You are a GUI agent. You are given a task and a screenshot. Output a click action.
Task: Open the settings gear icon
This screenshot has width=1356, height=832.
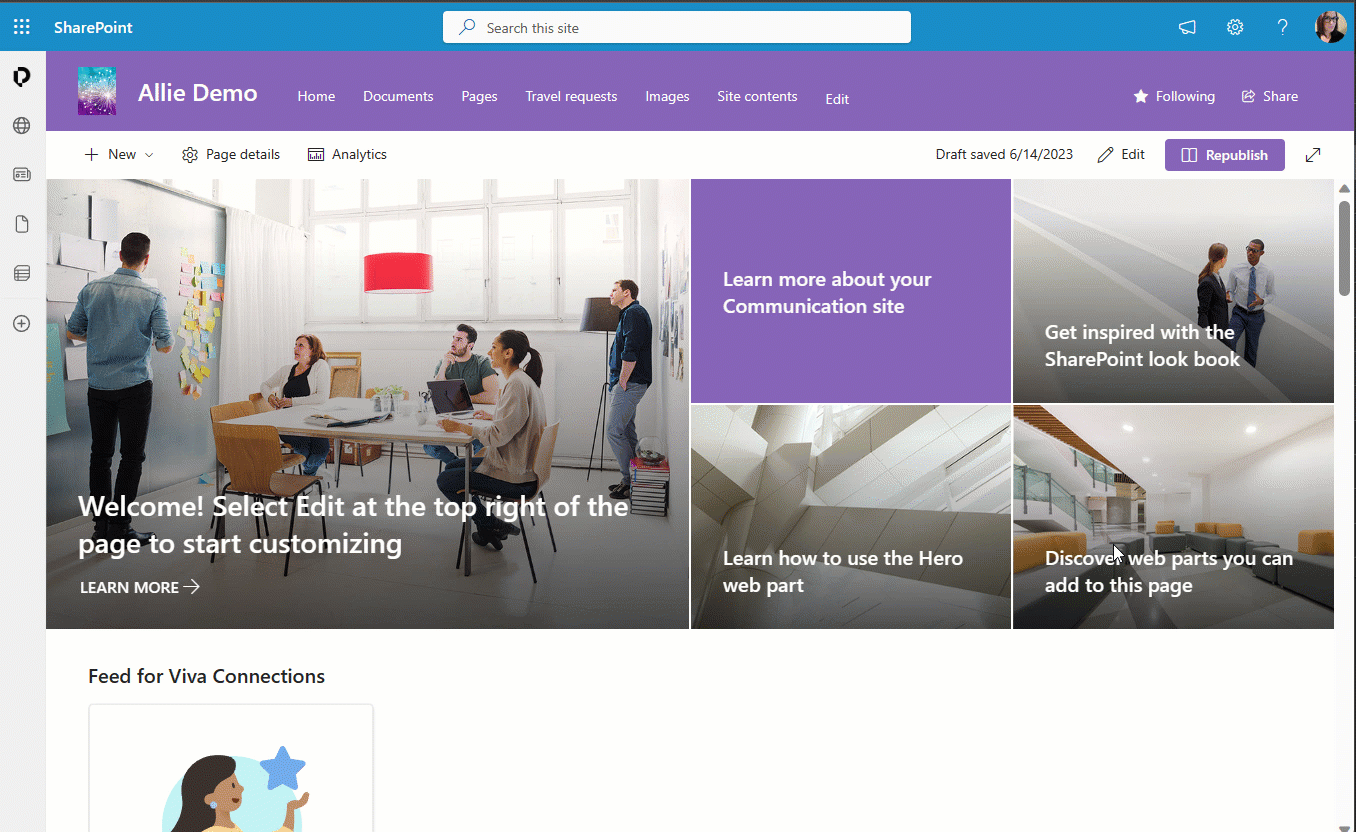(1235, 27)
